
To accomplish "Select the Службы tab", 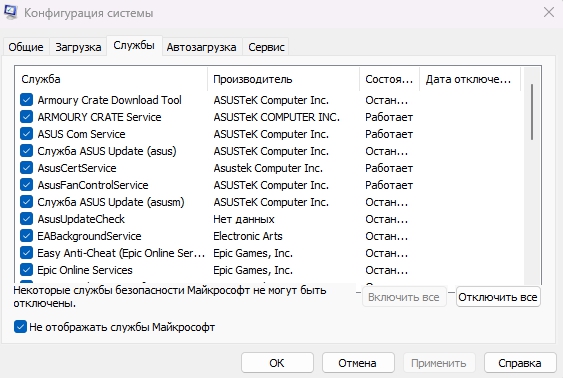I will [x=134, y=46].
